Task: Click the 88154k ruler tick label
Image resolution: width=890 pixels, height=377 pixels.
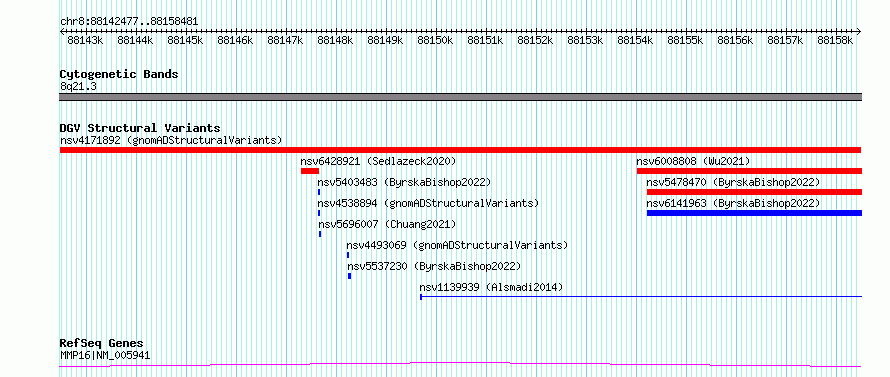Action: click(635, 41)
